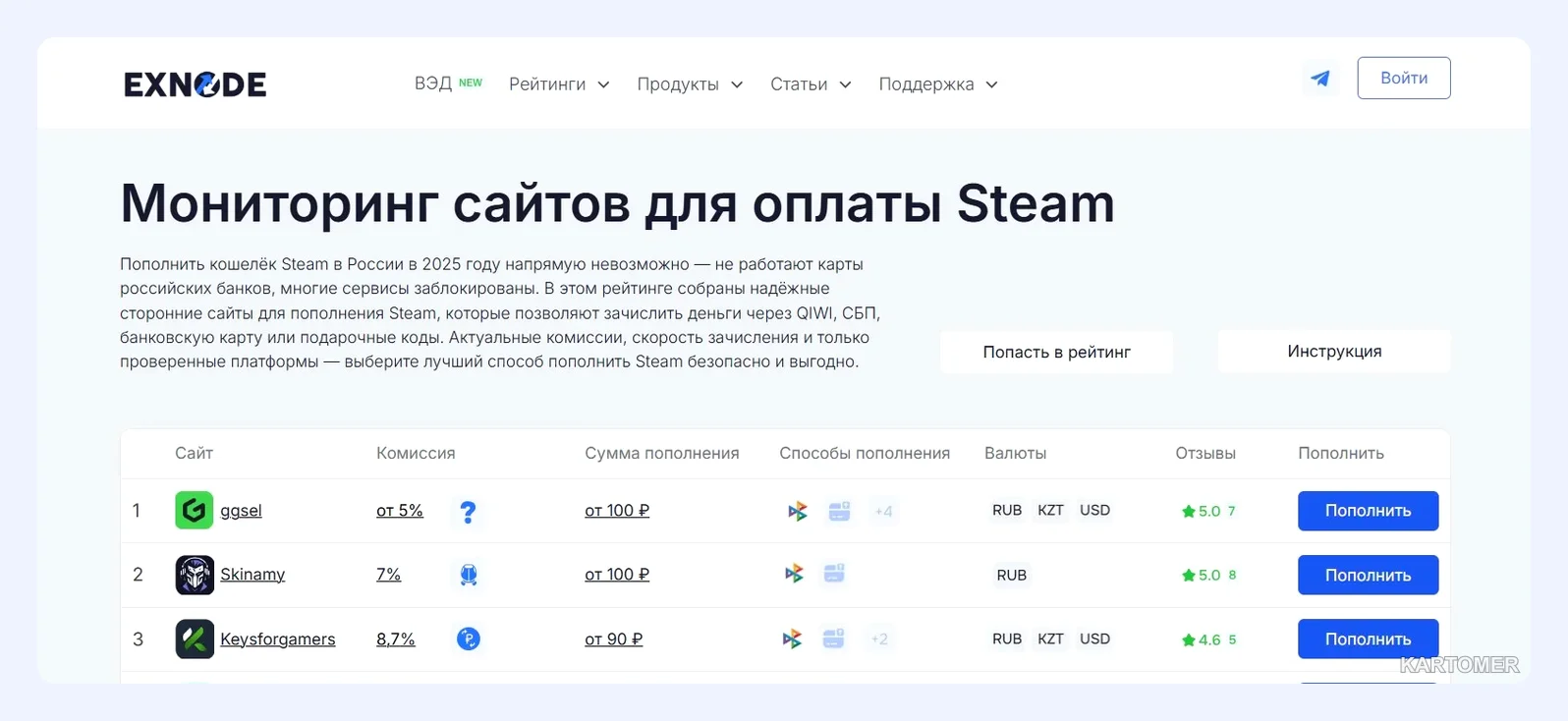1568x721 pixels.
Task: Click the ggsel site logo
Action: [x=195, y=511]
